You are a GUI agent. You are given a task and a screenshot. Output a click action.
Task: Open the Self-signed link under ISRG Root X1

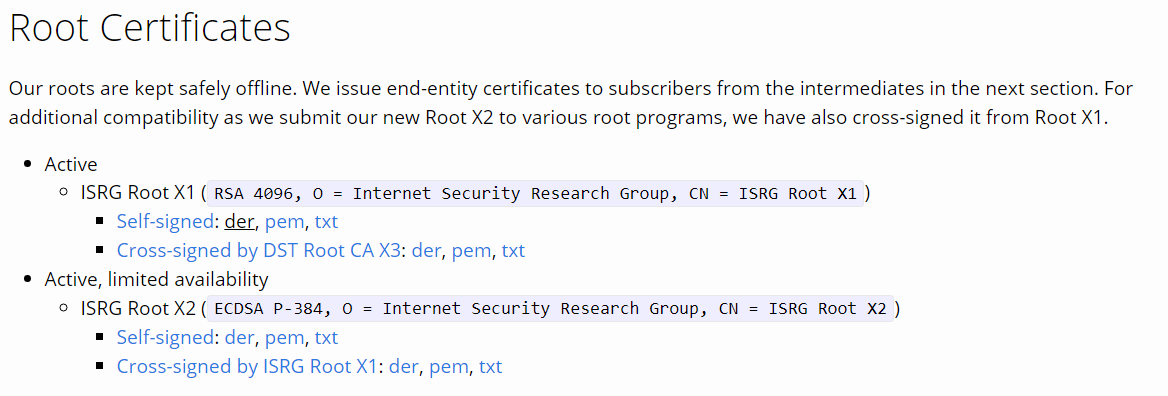[165, 222]
